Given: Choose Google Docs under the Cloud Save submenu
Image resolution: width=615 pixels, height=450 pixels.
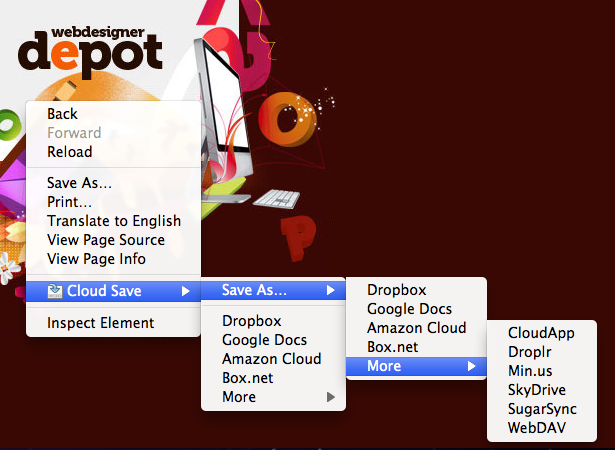Looking at the screenshot, I should 273,340.
